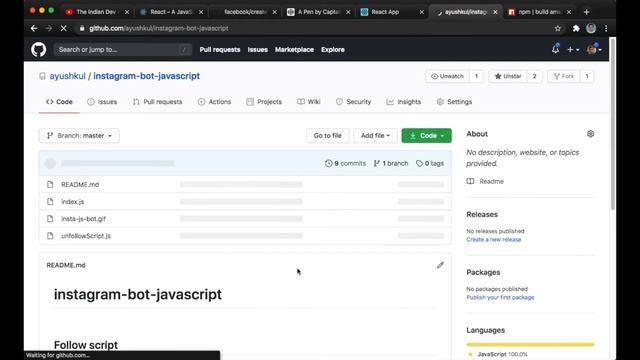Screen dimensions: 640x360
Task: Open the instagram-bot-javascript repo title link
Action: [x=147, y=76]
